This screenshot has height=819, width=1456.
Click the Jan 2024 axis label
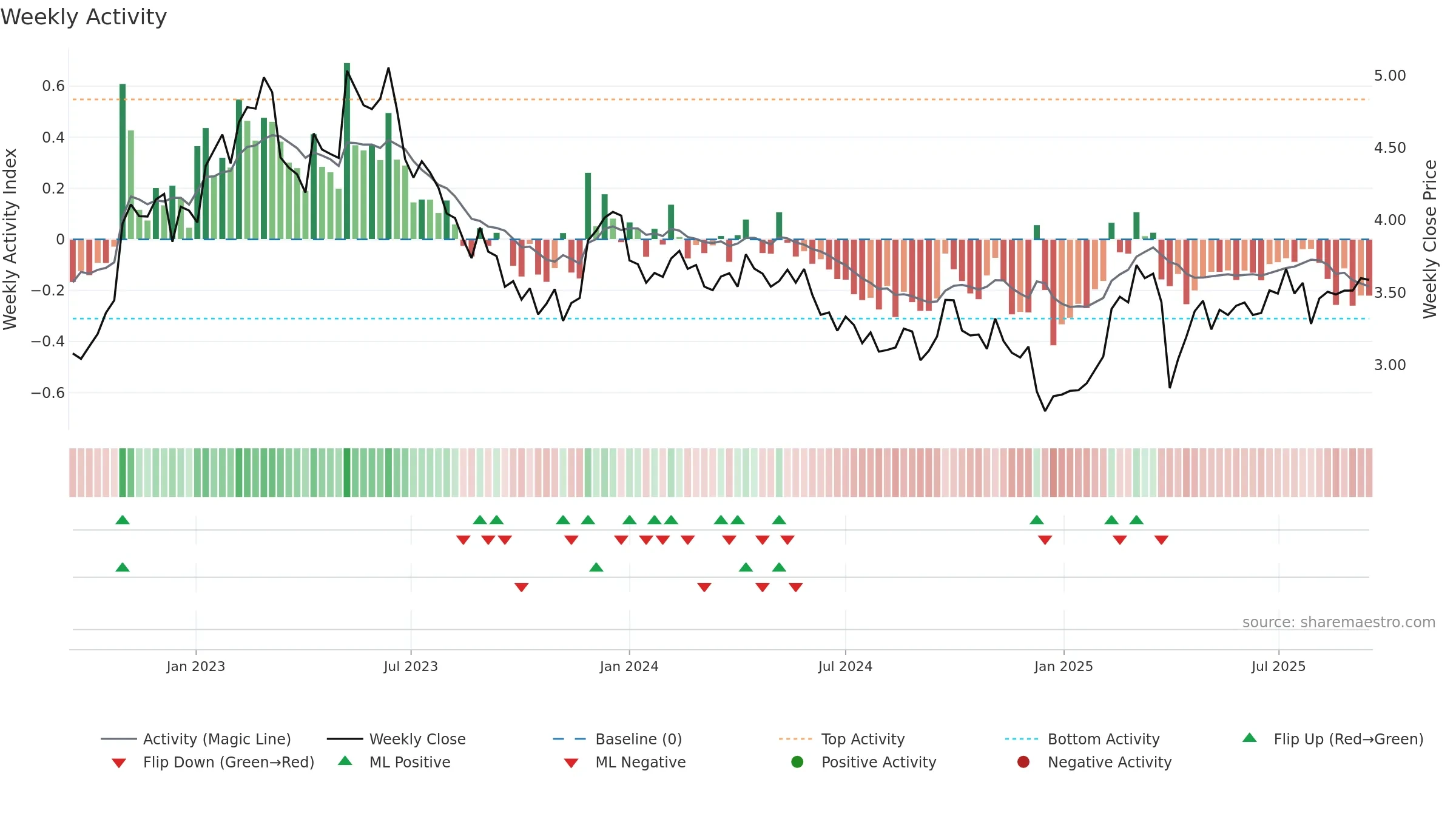click(629, 666)
